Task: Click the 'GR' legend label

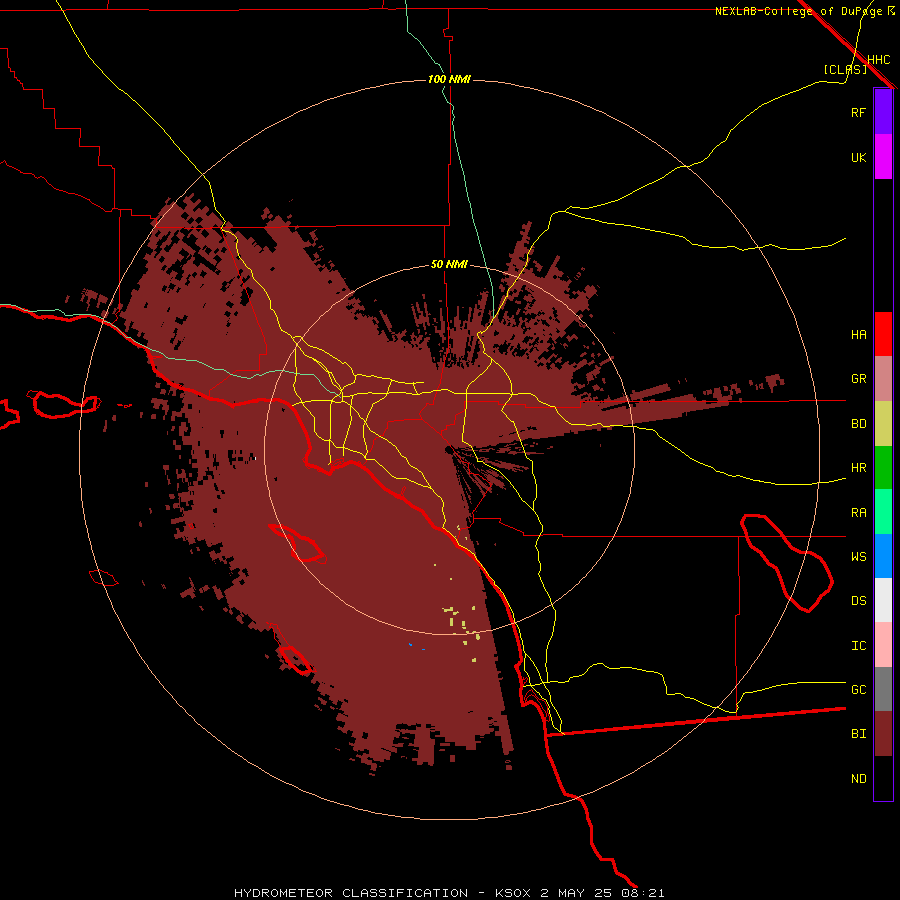Action: point(858,379)
